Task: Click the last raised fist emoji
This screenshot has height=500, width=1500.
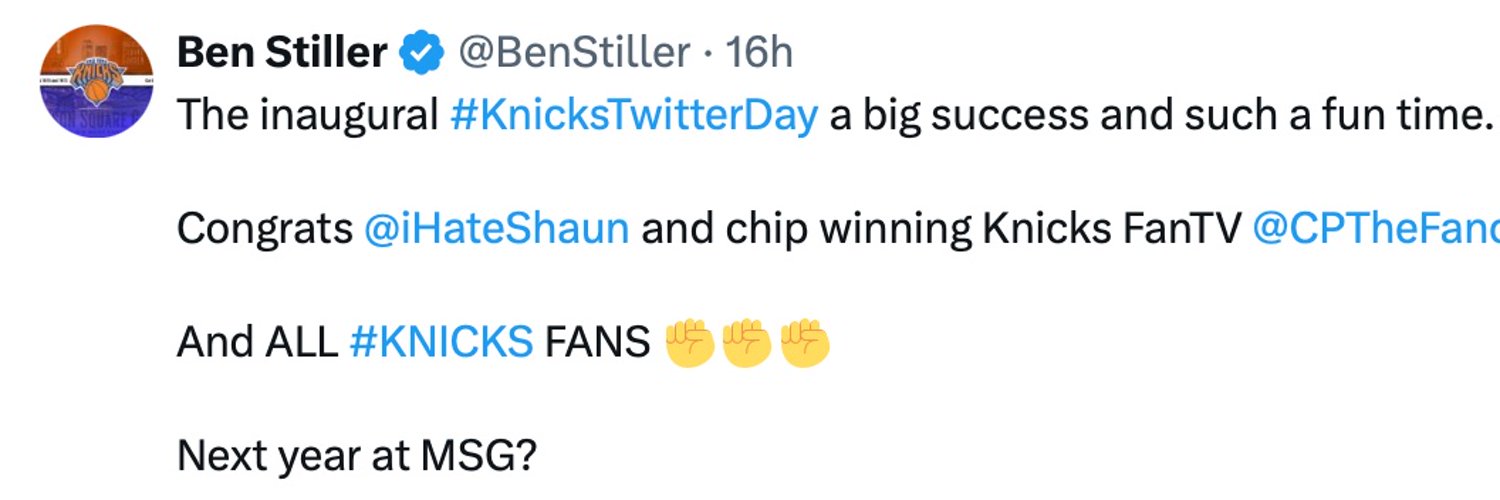Action: (x=805, y=343)
